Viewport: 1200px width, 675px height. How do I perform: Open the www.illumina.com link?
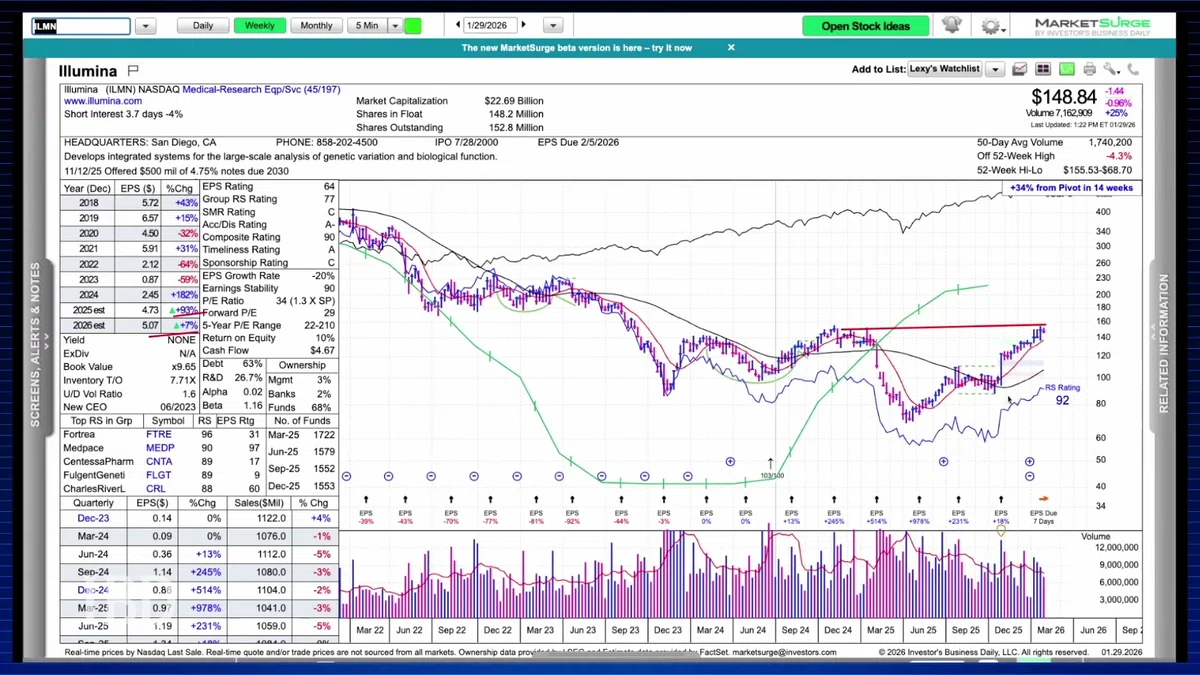(103, 101)
